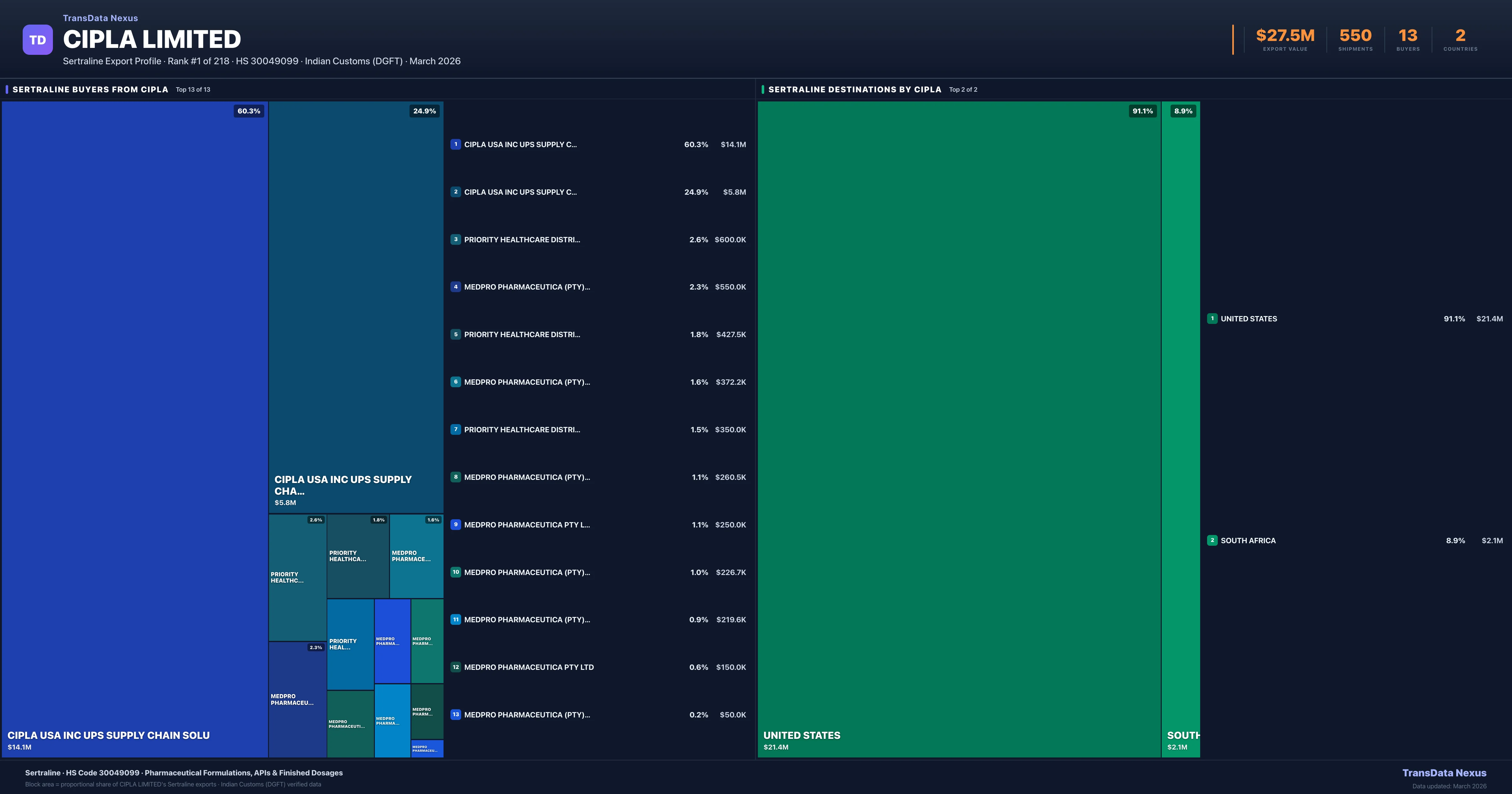Open the TransData Nexus header link
Viewport: 1512px width, 794px height.
point(100,18)
